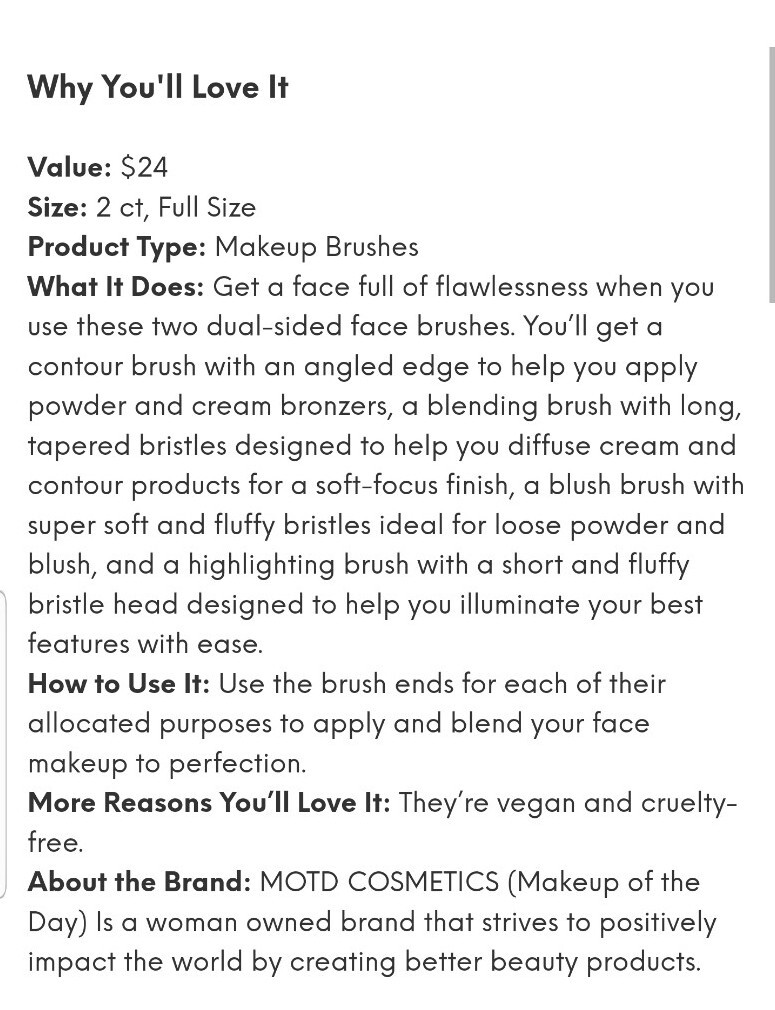Click the 'Value:' bold label
775x1010 pixels.
(70, 167)
